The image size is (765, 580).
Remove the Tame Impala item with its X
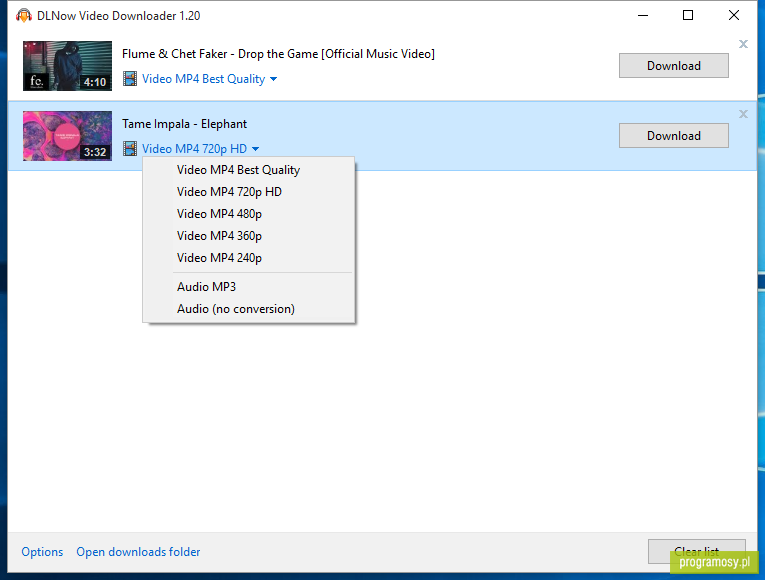pyautogui.click(x=743, y=114)
